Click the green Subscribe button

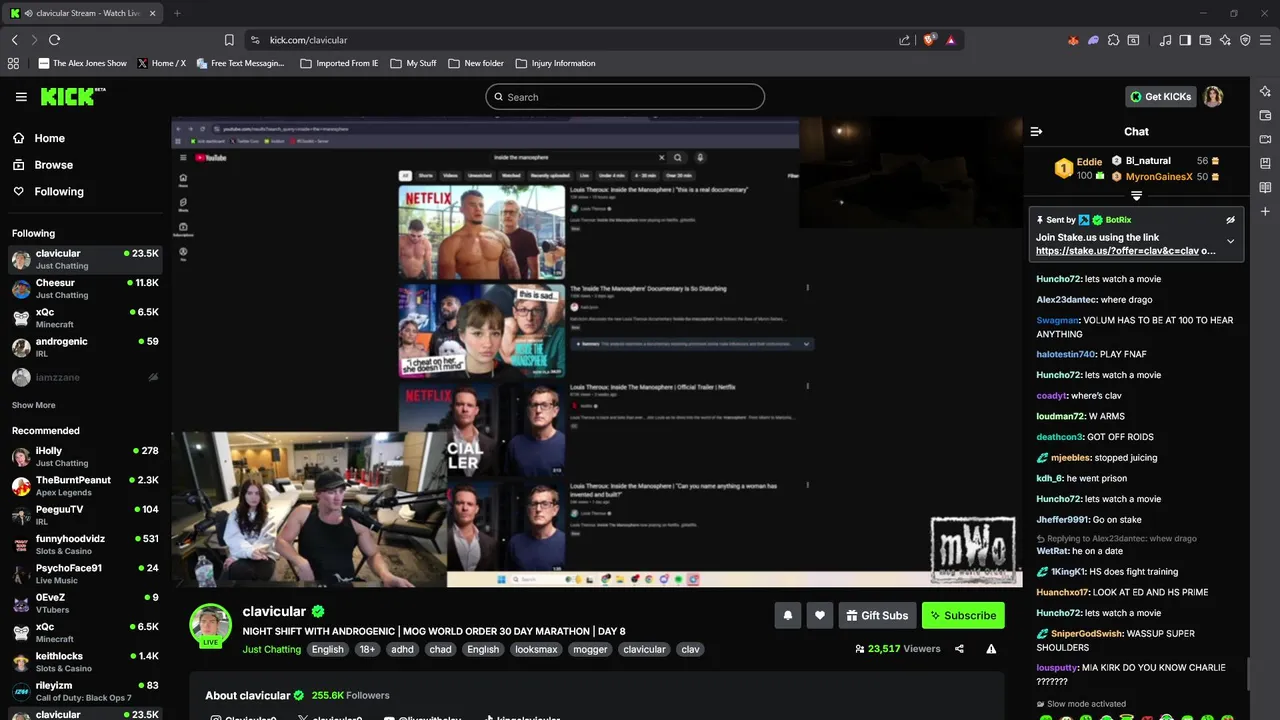coord(963,615)
